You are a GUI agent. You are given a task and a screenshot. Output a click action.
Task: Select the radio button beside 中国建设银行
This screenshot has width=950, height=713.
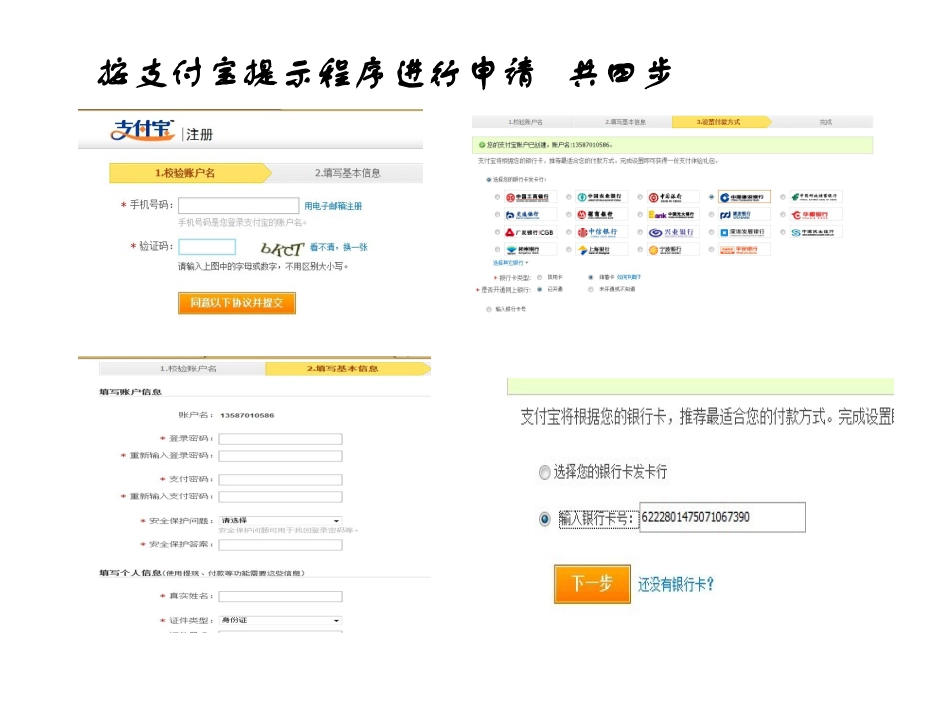pyautogui.click(x=711, y=197)
